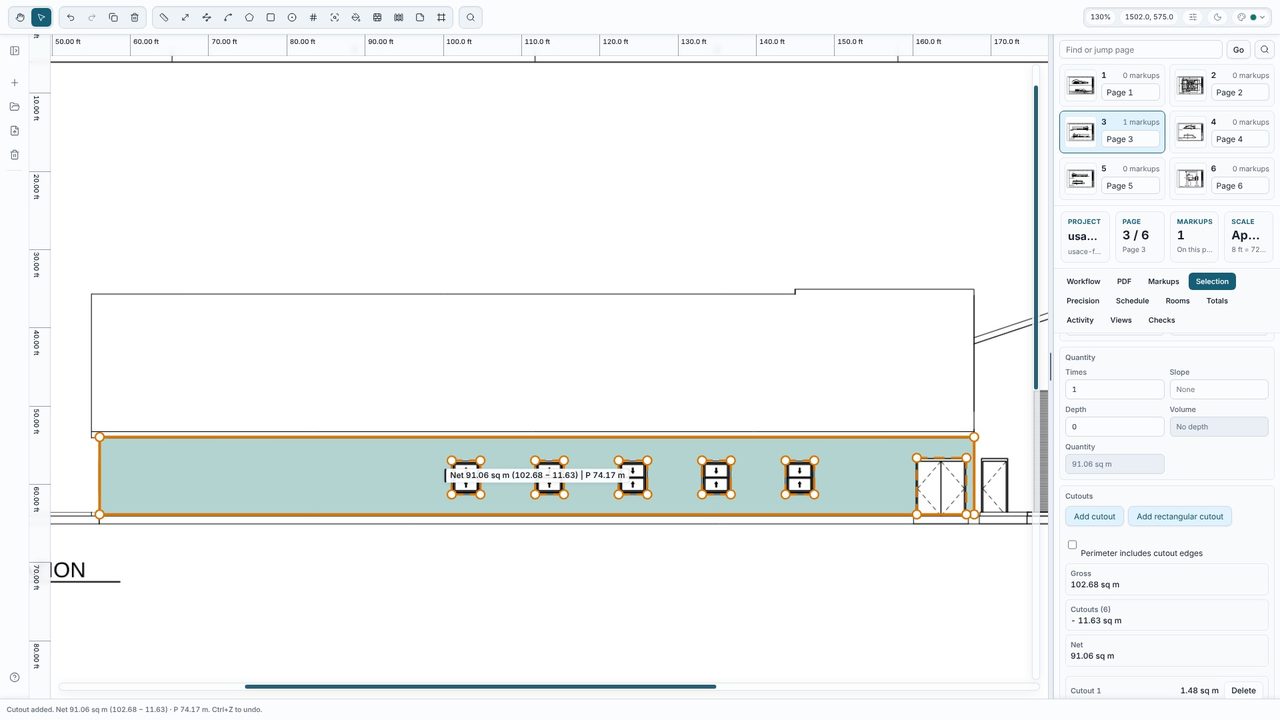Click the Add cutout button

pos(1094,517)
